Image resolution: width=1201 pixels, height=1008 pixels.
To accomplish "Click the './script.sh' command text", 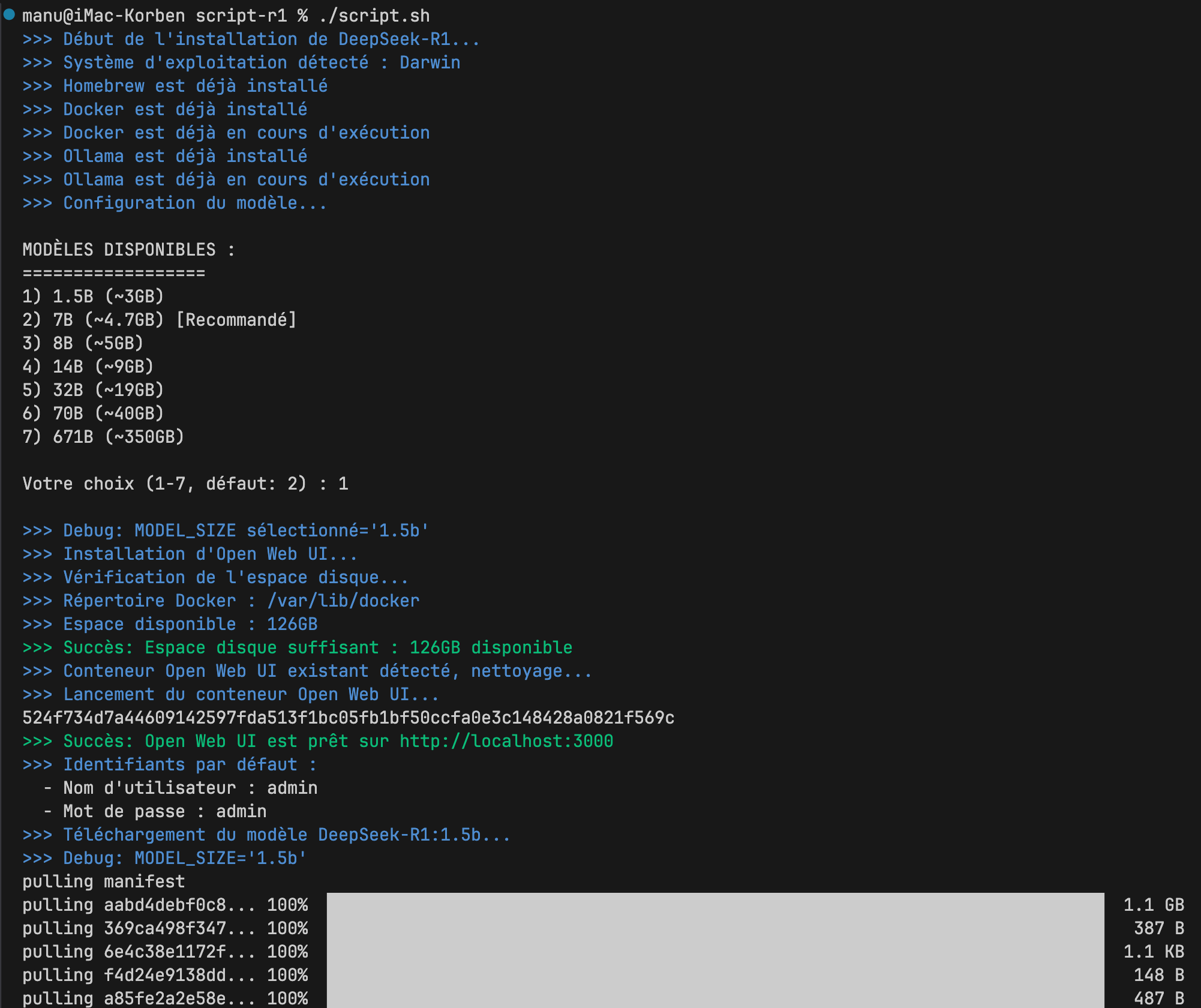I will click(374, 16).
